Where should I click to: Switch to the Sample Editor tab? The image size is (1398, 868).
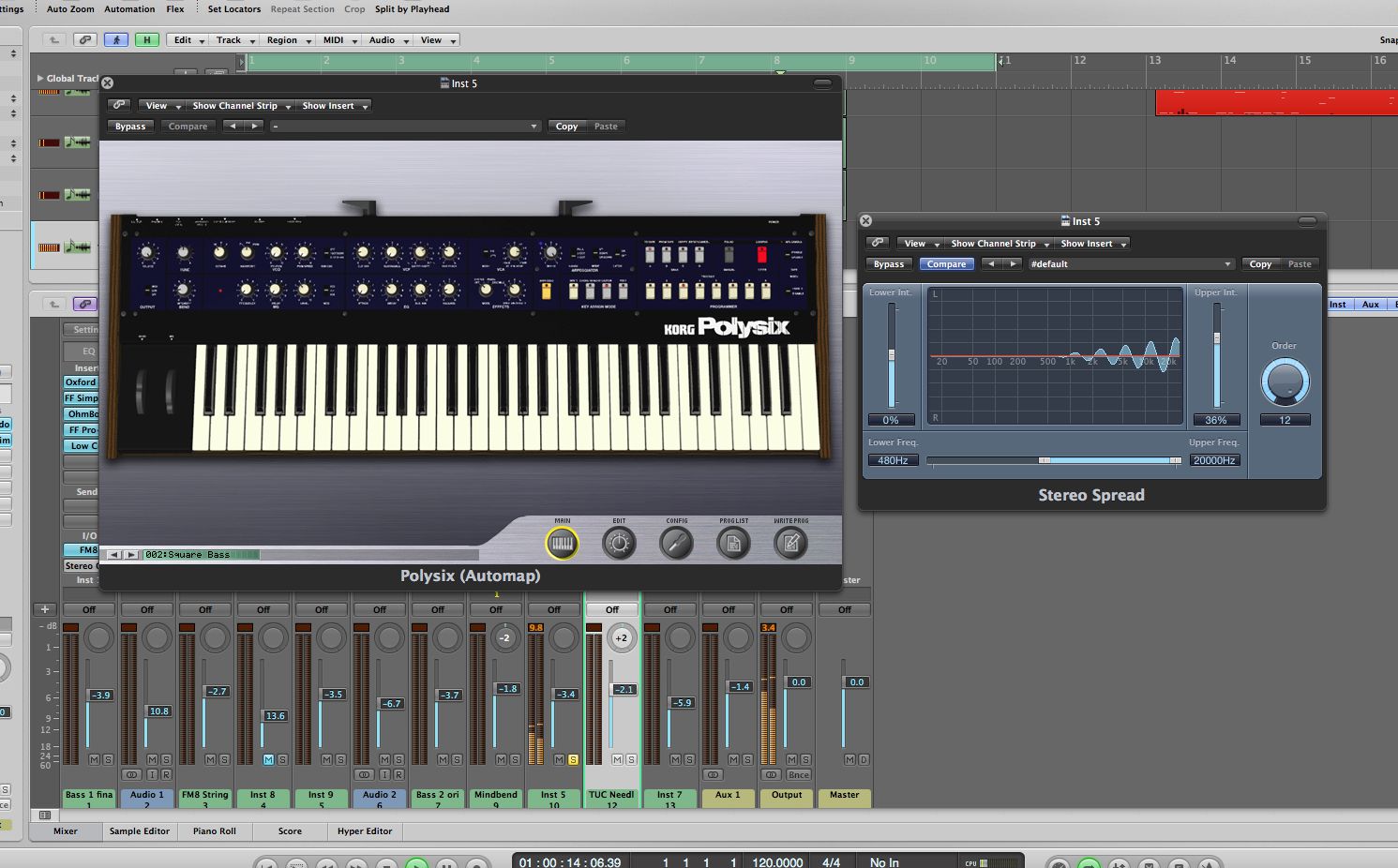(x=140, y=831)
